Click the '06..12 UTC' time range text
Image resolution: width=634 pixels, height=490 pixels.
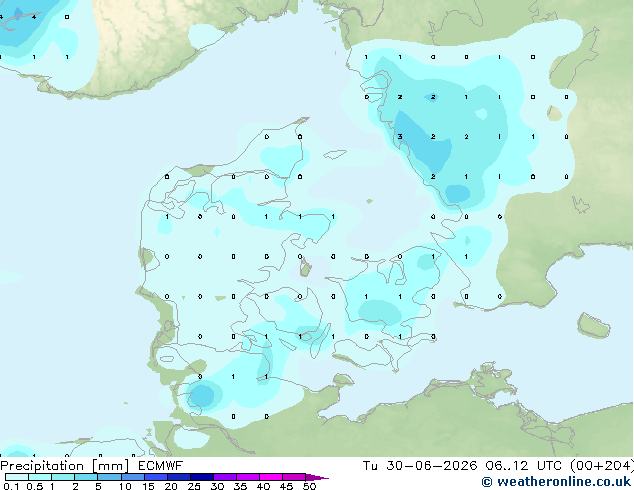click(x=524, y=466)
